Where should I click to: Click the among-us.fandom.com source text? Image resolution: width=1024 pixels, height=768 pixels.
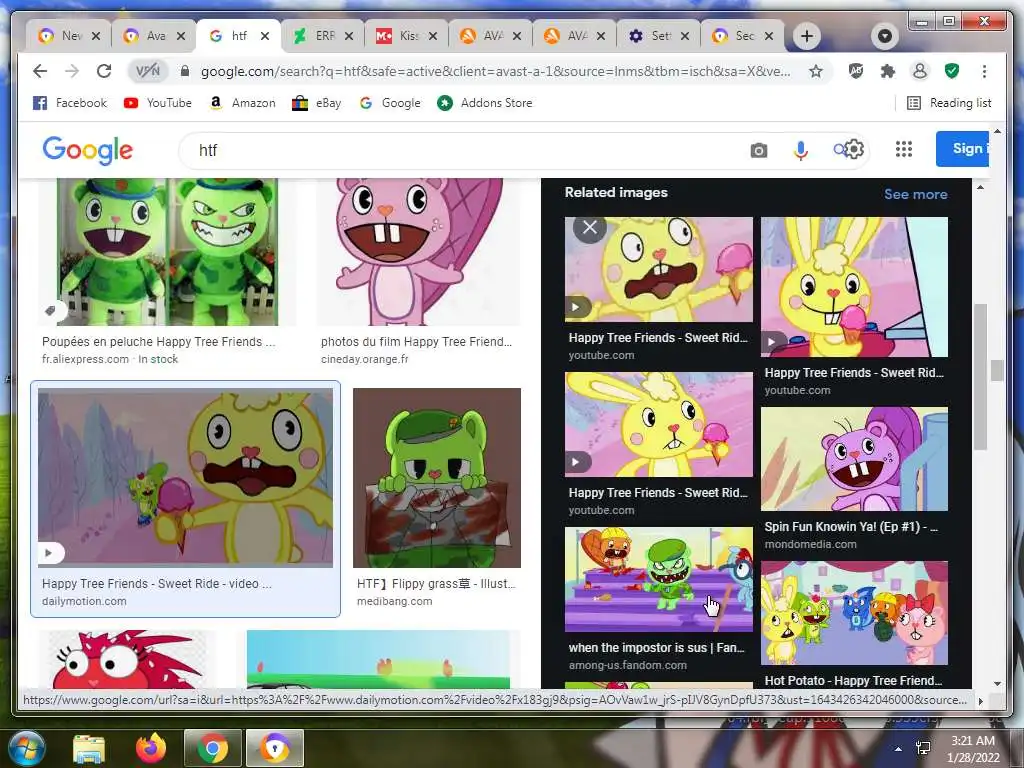(x=628, y=665)
